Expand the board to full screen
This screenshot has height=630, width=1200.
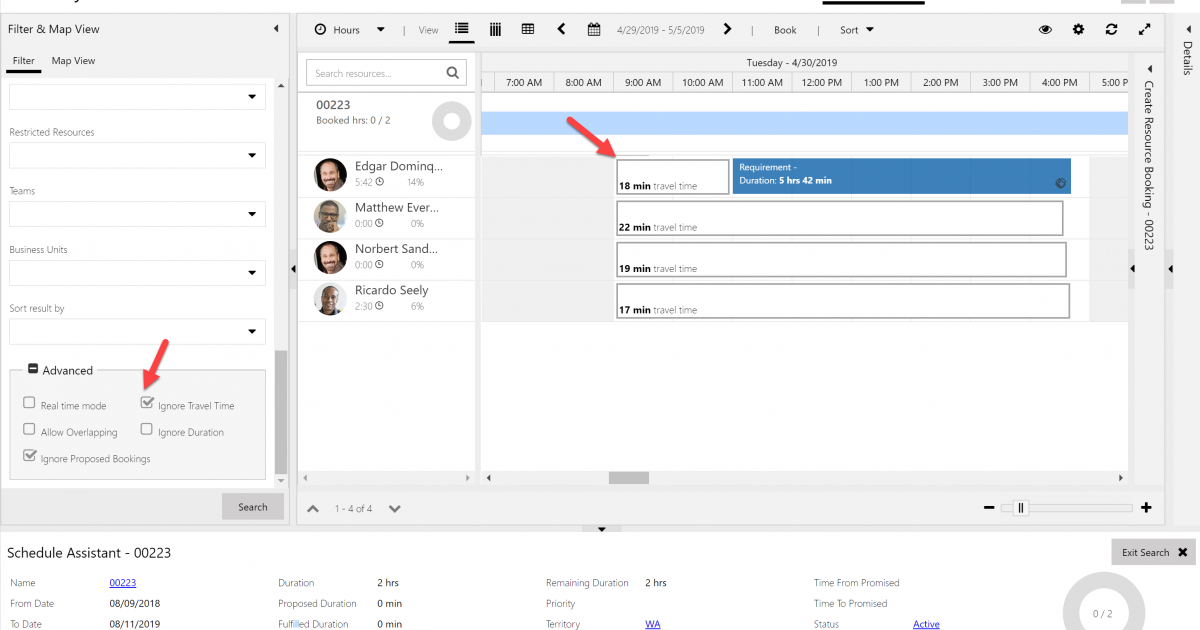point(1144,30)
